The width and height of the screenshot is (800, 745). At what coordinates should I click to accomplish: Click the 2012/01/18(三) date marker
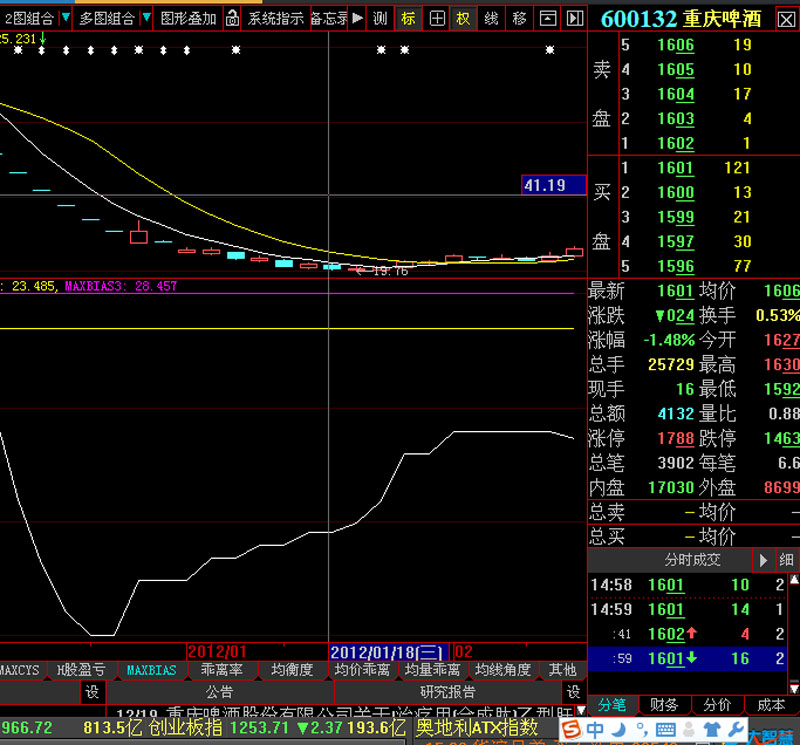[389, 652]
